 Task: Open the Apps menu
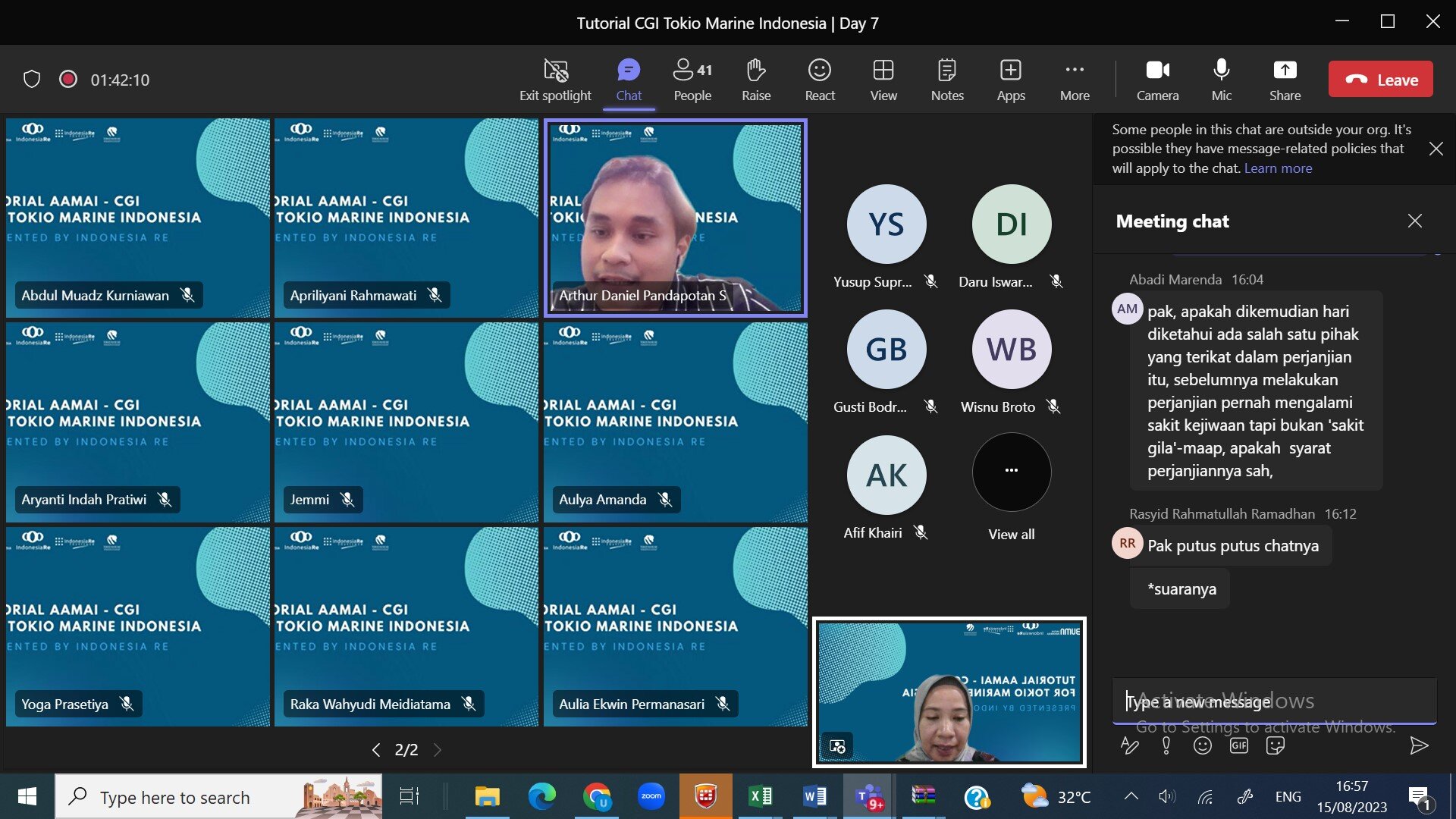point(1011,80)
